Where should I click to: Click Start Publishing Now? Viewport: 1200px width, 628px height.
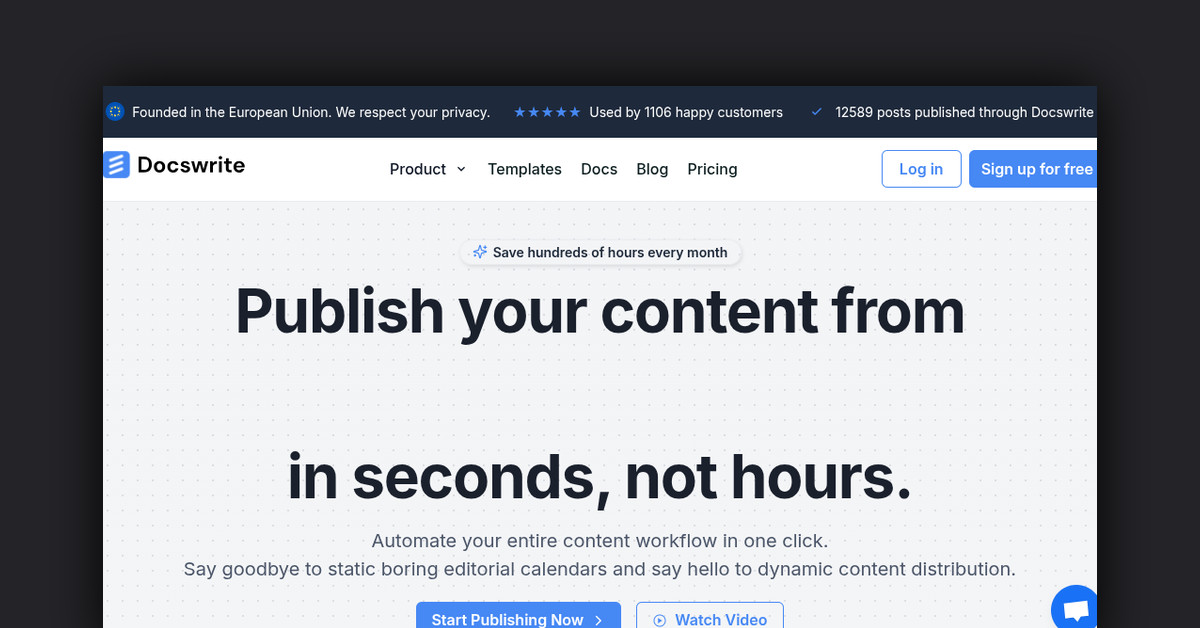coord(518,620)
